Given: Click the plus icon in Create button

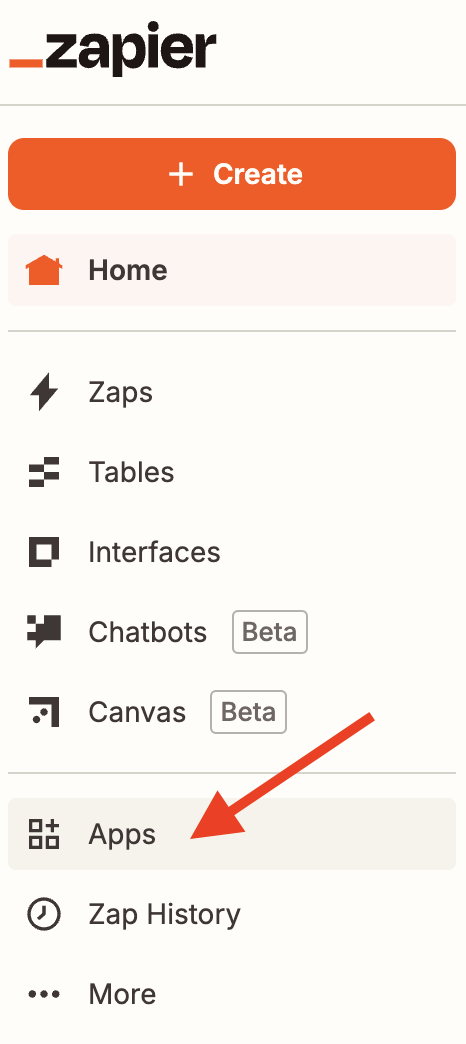Looking at the screenshot, I should [x=180, y=174].
